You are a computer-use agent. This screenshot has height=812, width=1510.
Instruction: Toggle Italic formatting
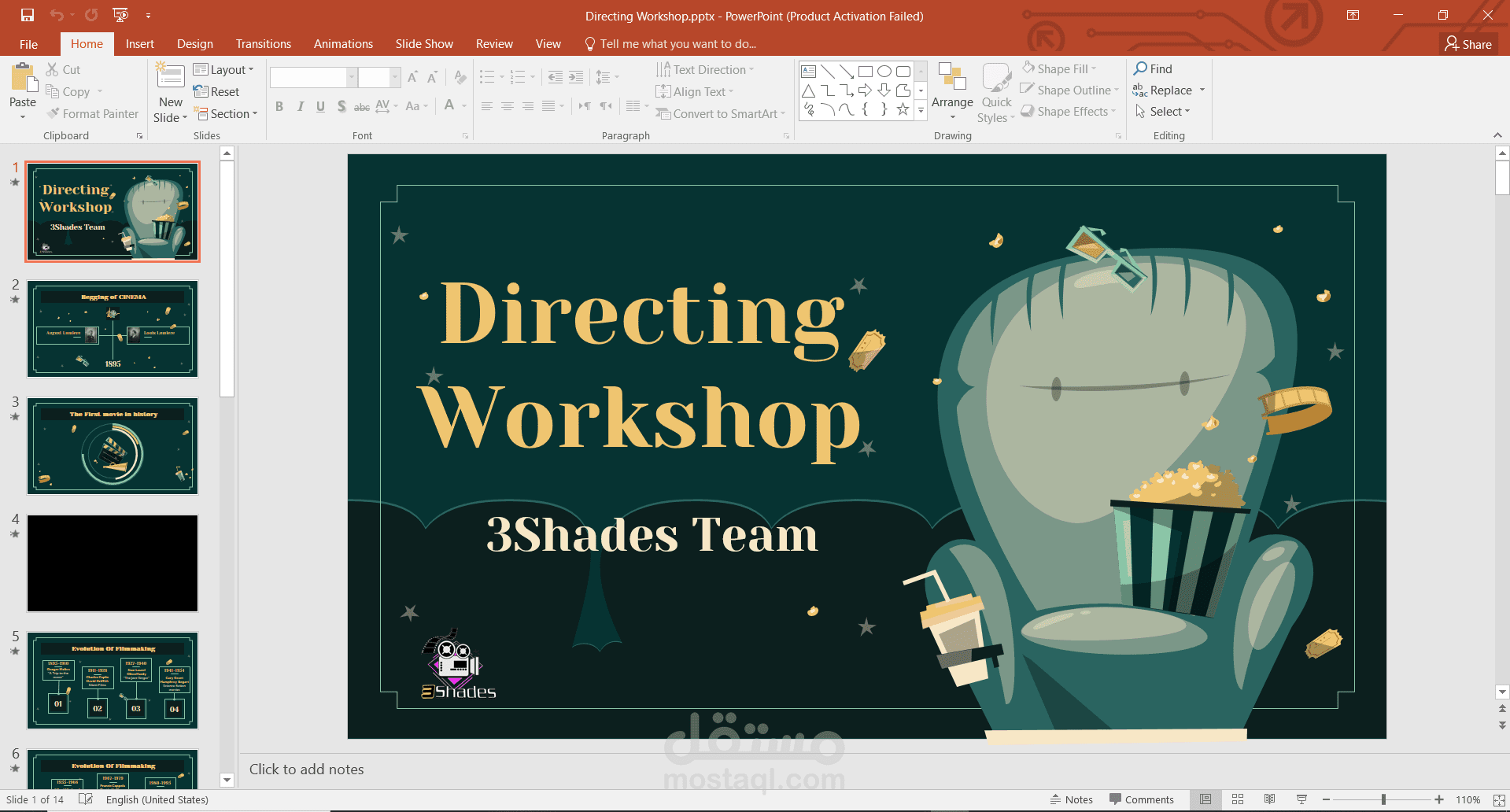[x=300, y=106]
